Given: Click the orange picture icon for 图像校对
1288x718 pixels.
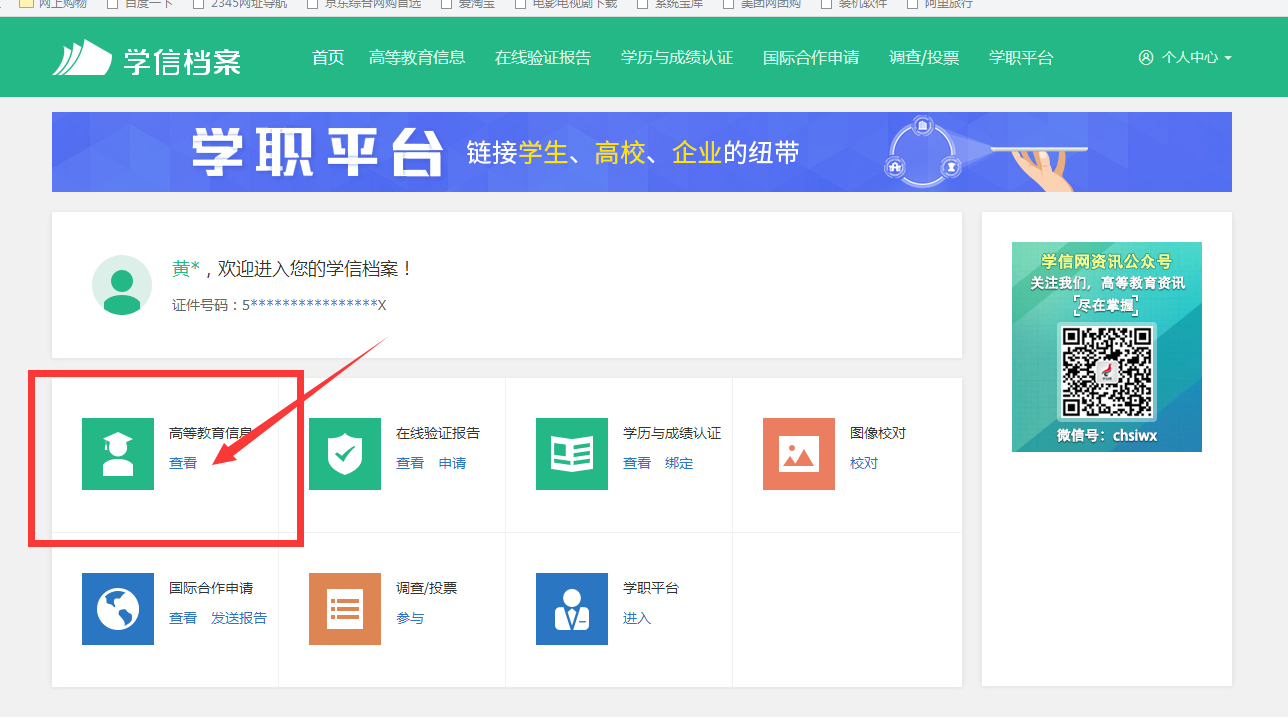Looking at the screenshot, I should pos(799,454).
